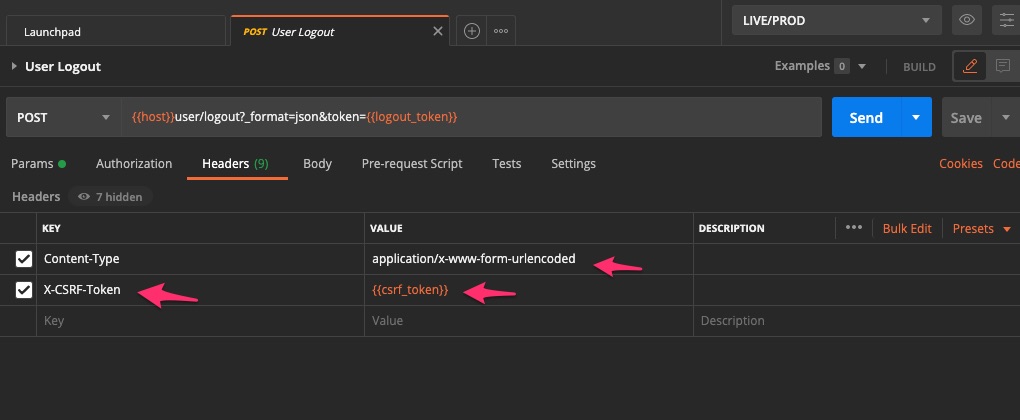This screenshot has width=1020, height=420.
Task: Close the User Logout tab
Action: pyautogui.click(x=437, y=31)
